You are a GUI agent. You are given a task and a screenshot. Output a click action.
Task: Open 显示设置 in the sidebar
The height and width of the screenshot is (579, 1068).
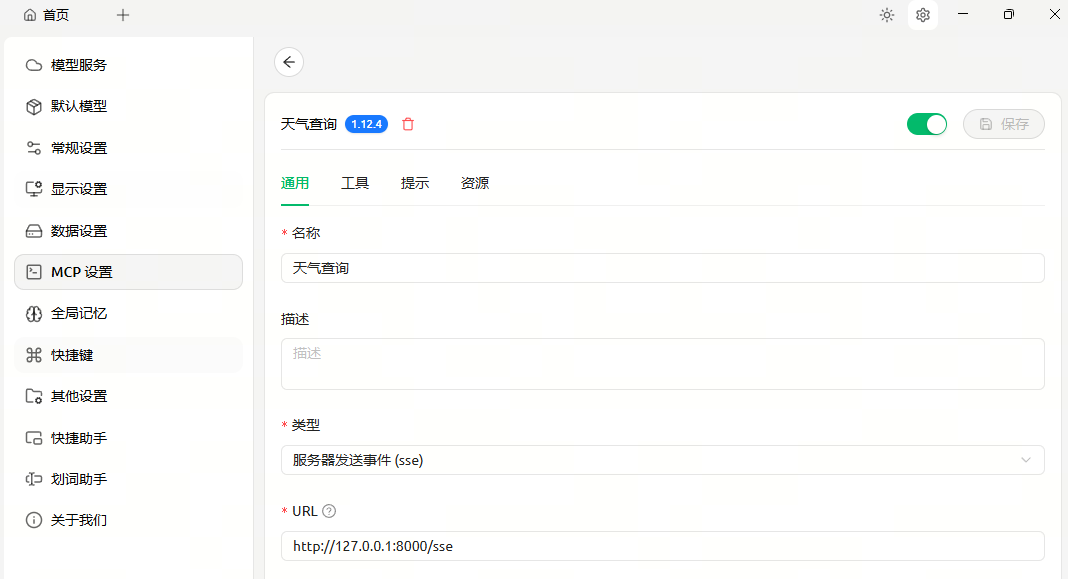tap(78, 188)
